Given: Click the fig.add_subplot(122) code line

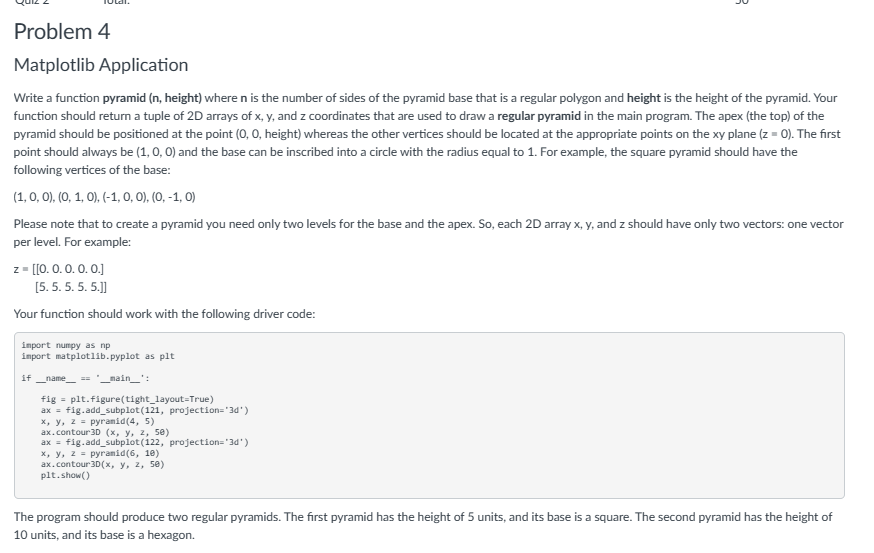Looking at the screenshot, I should 144,442.
